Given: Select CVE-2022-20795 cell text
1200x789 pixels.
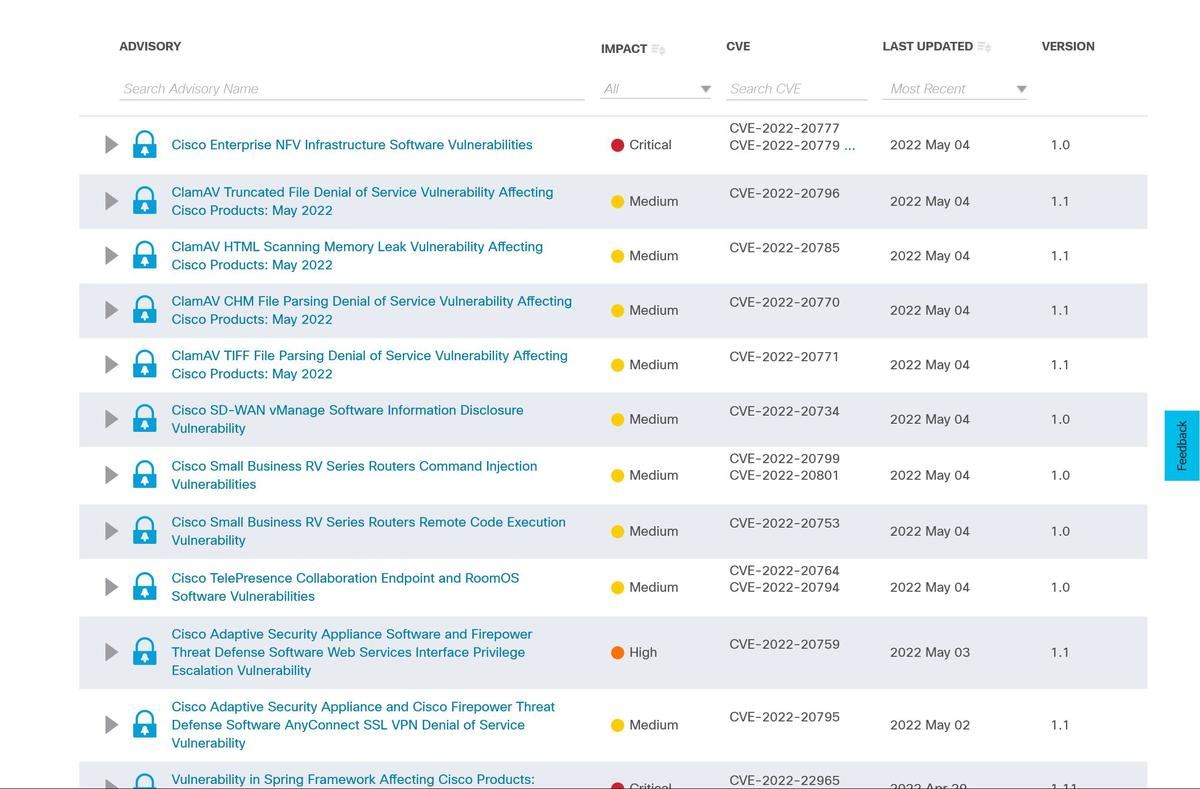Looking at the screenshot, I should [785, 717].
